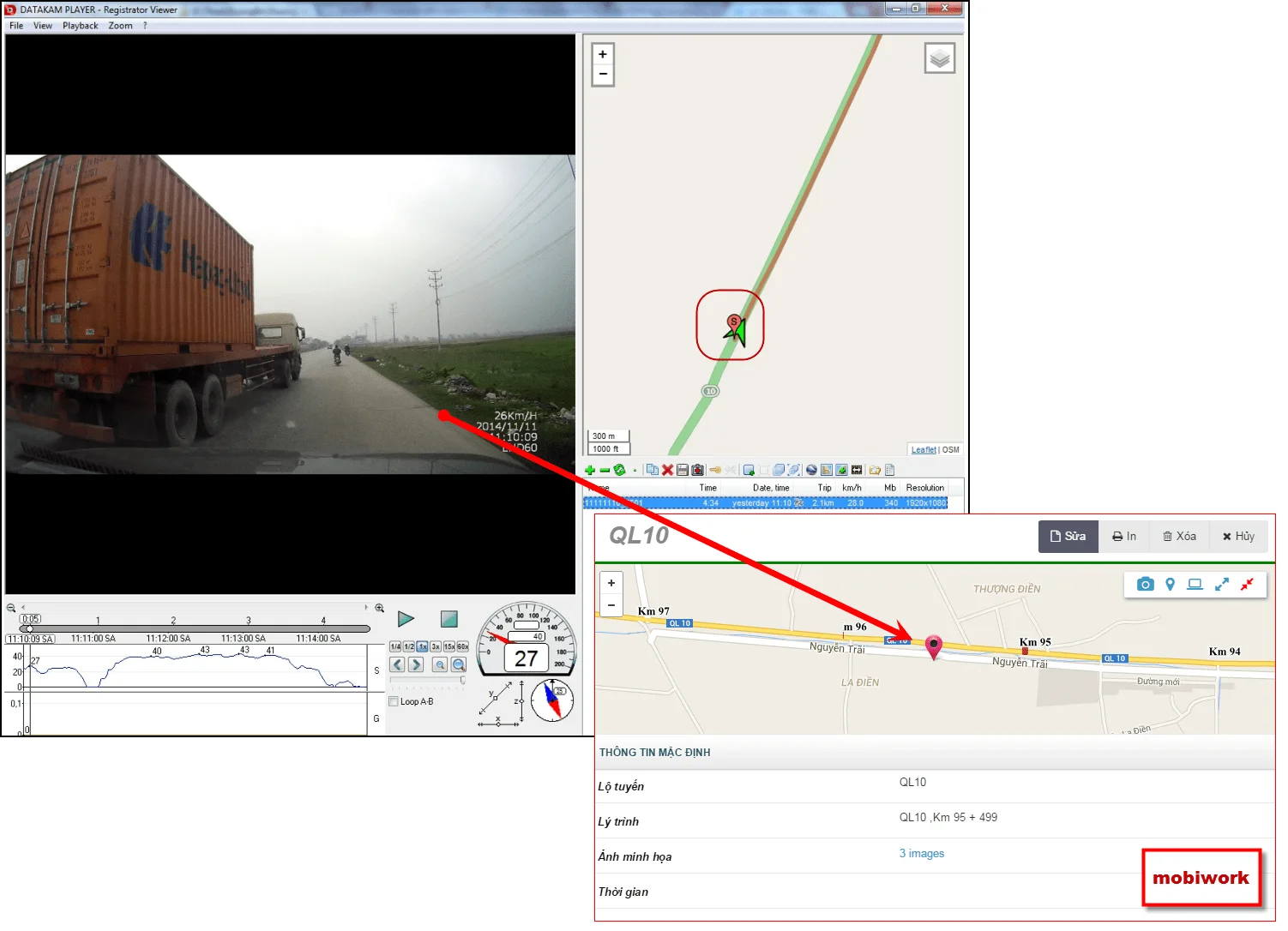Click the pink marker on QL10 map
The height and width of the screenshot is (931, 1288).
click(934, 646)
